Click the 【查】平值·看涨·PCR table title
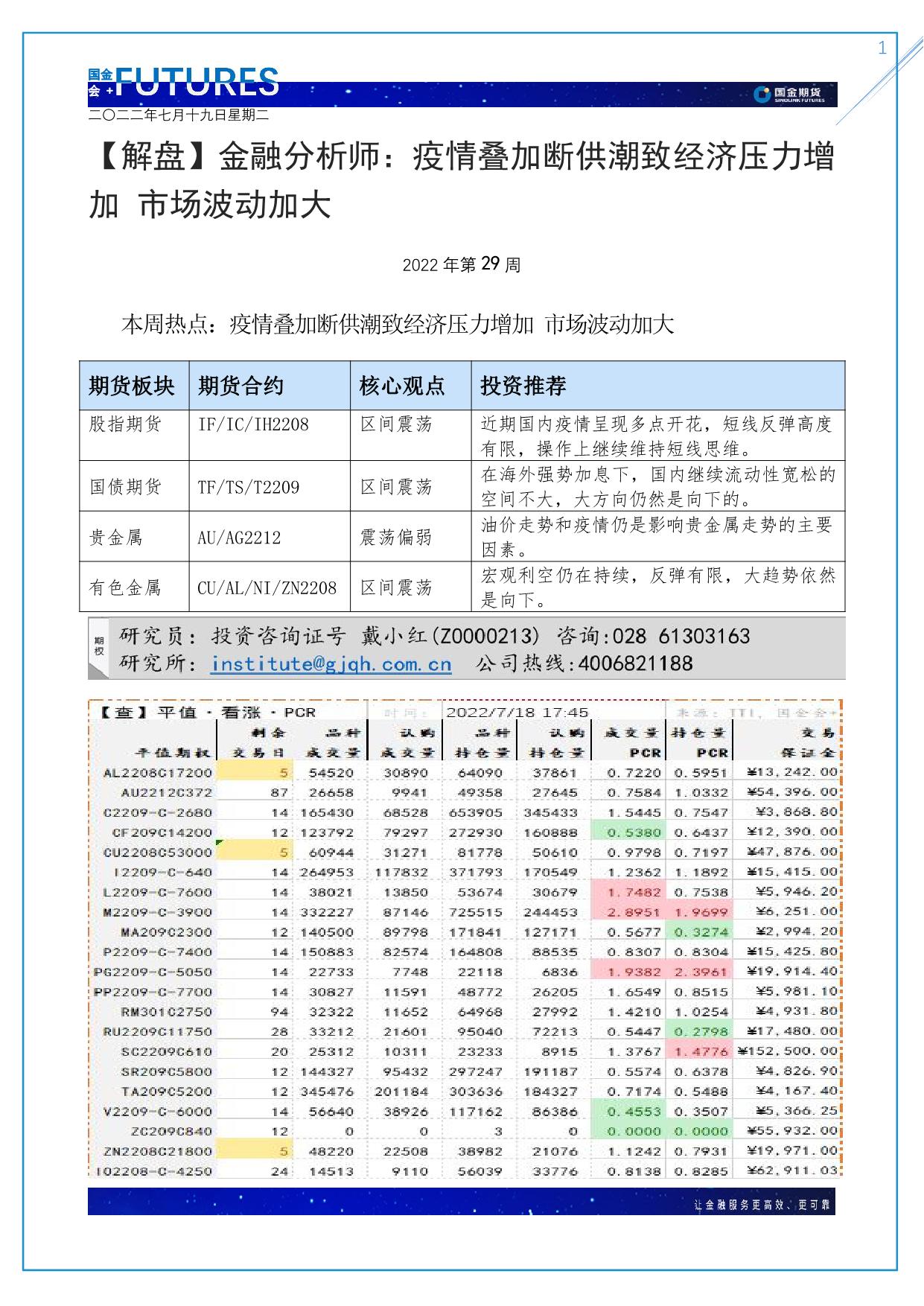The width and height of the screenshot is (924, 1306). [208, 712]
